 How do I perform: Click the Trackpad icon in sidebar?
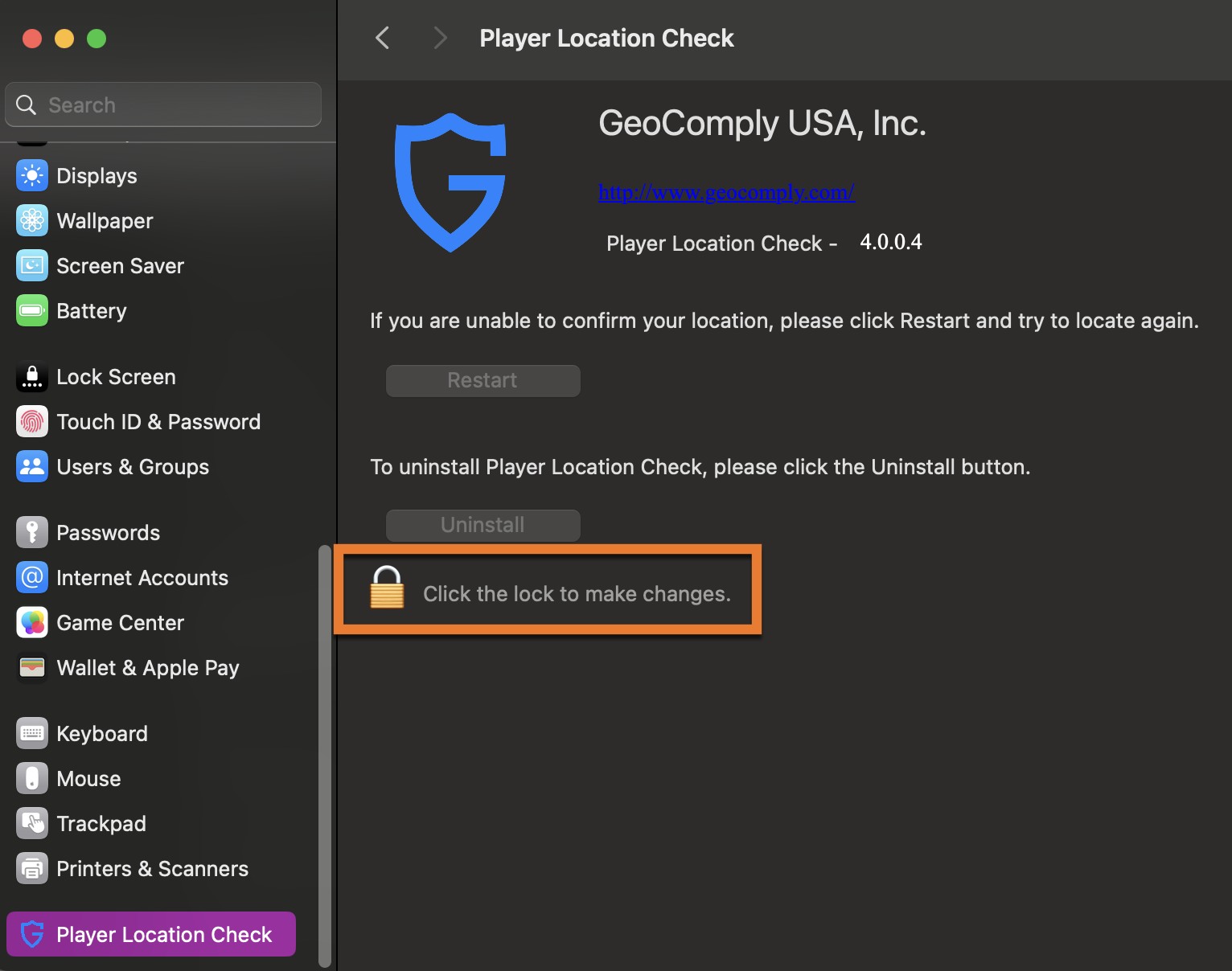(32, 823)
